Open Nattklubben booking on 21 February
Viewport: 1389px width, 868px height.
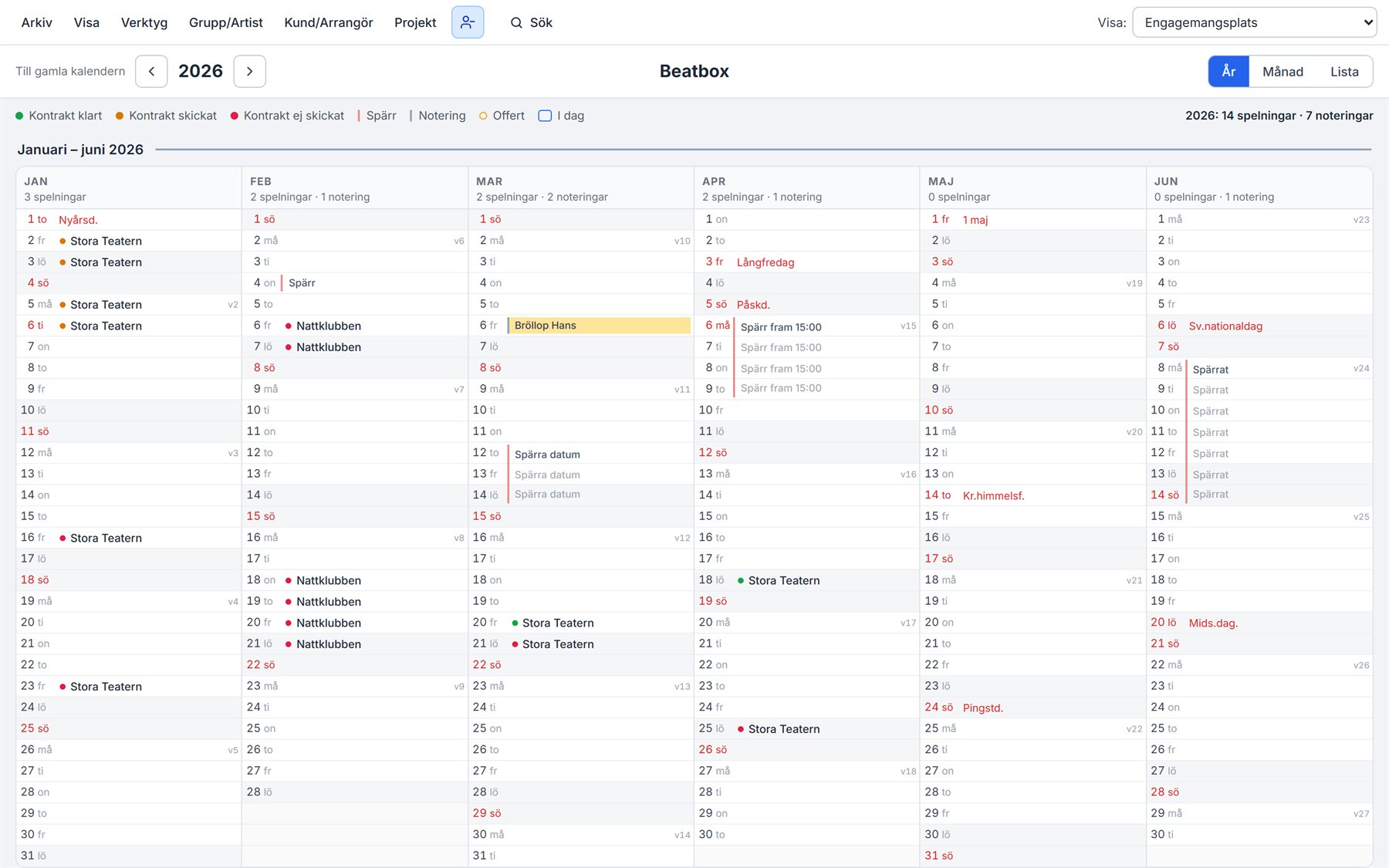point(329,644)
